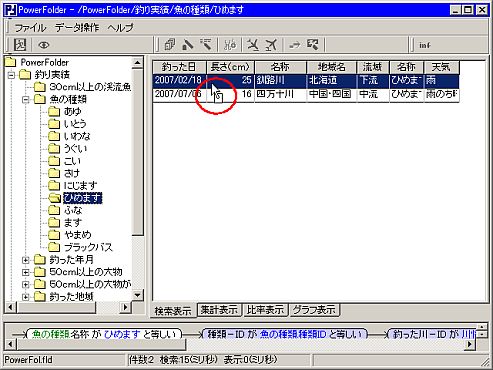Open the ファイル menu
Viewport: 493px width, 370px height.
[x=30, y=27]
